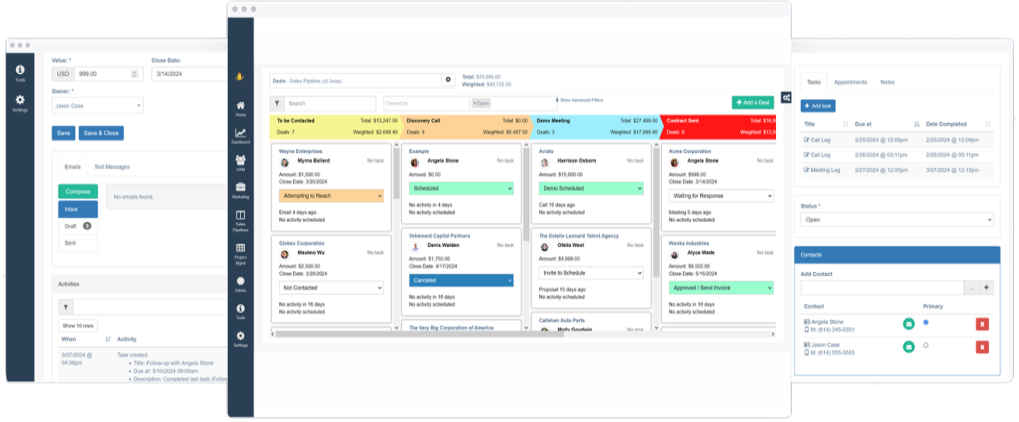Click the Compose email button
The width and height of the screenshot is (1019, 422).
pos(78,192)
